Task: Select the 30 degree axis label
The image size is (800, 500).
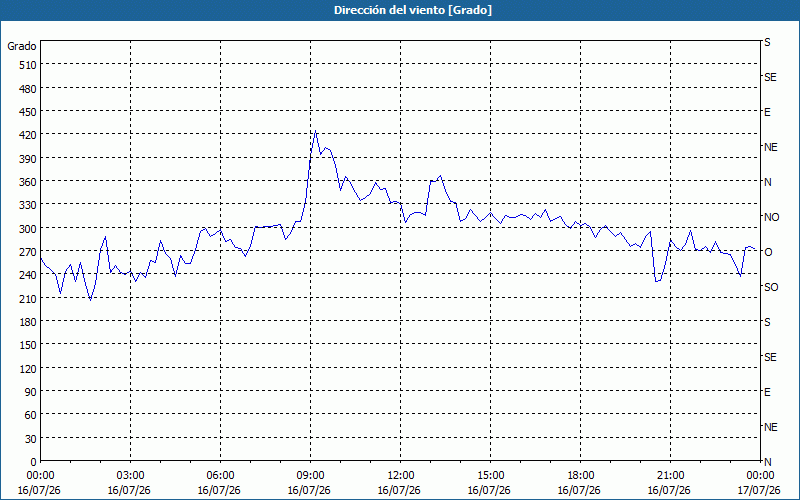Action: [x=31, y=439]
